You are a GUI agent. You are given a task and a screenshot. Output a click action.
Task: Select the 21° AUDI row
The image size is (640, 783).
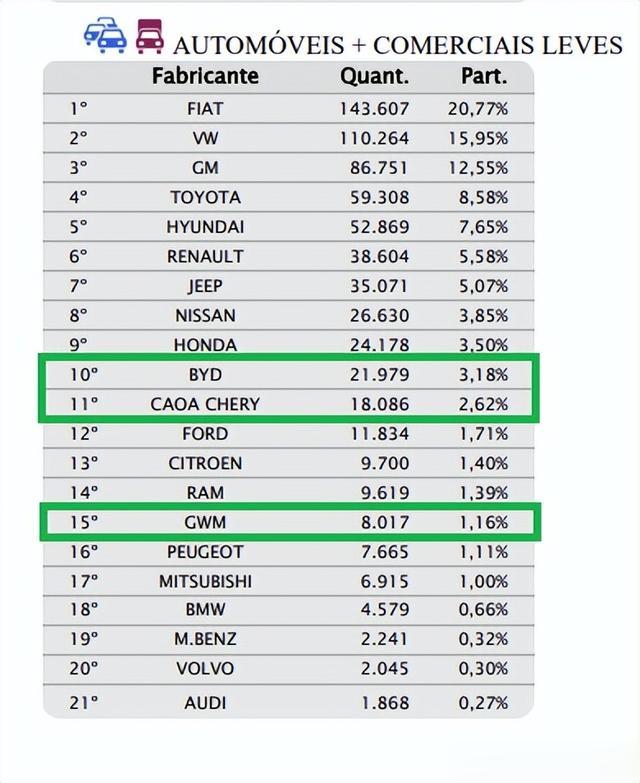coord(205,703)
